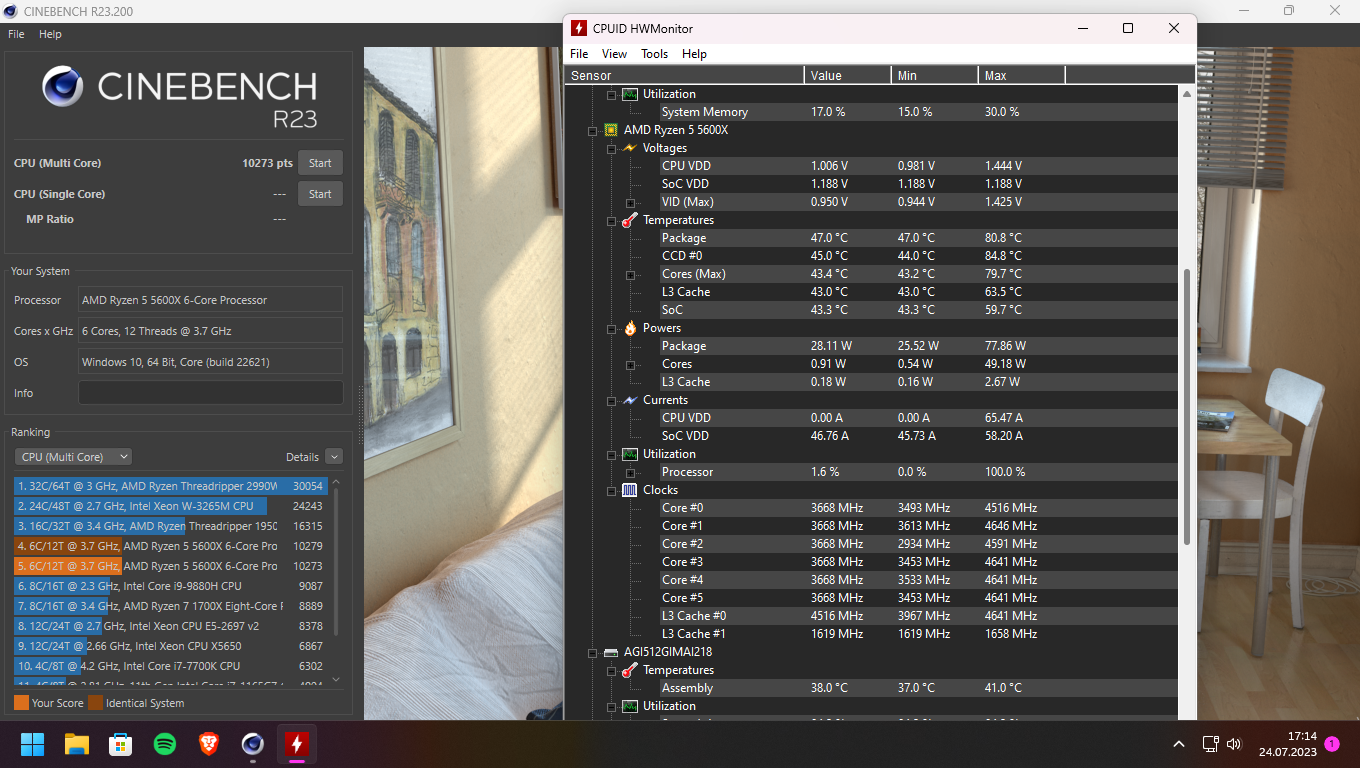Open the network tray icon
Screen dimensions: 1360x768
[1210, 744]
